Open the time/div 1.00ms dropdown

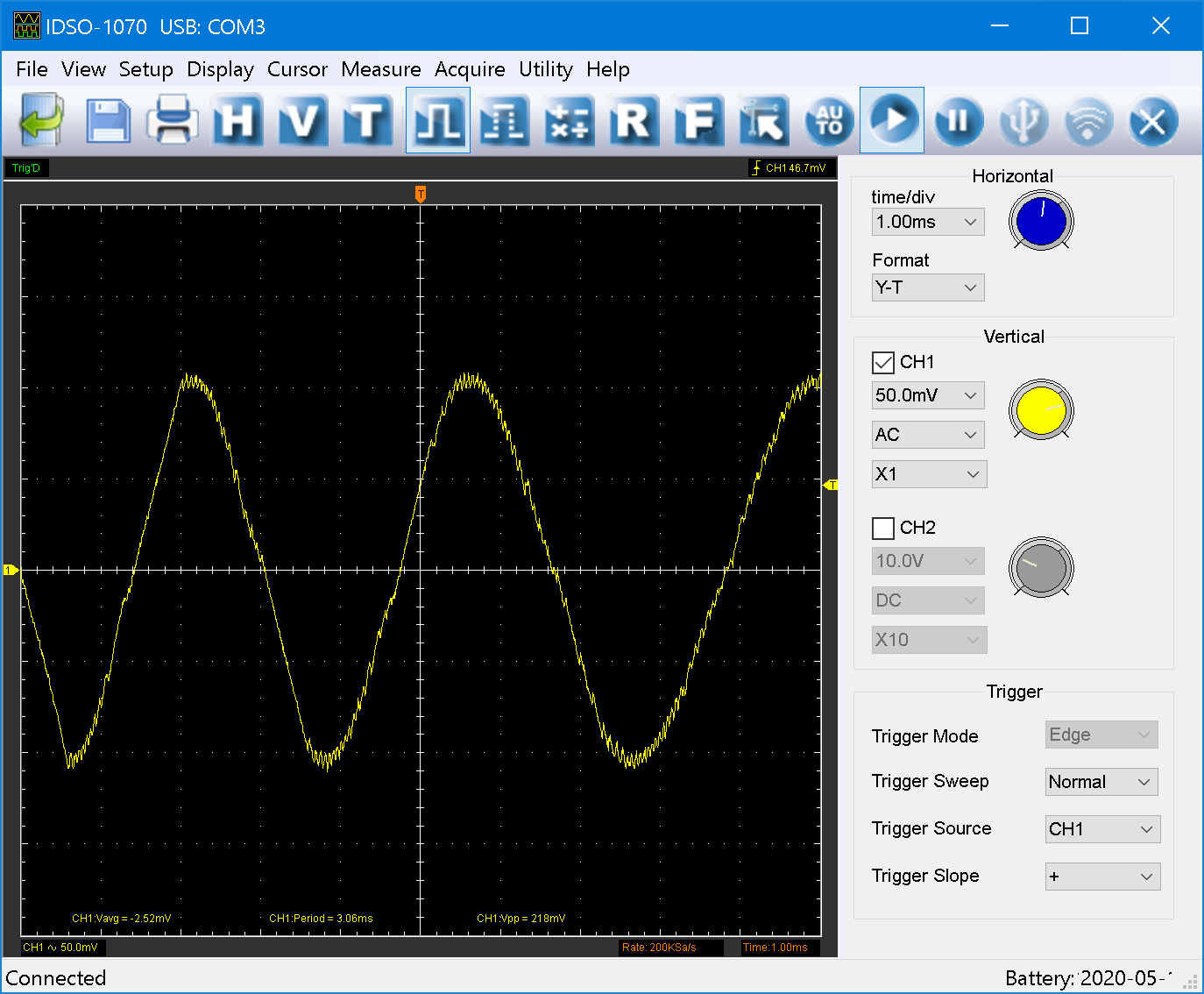[x=928, y=222]
